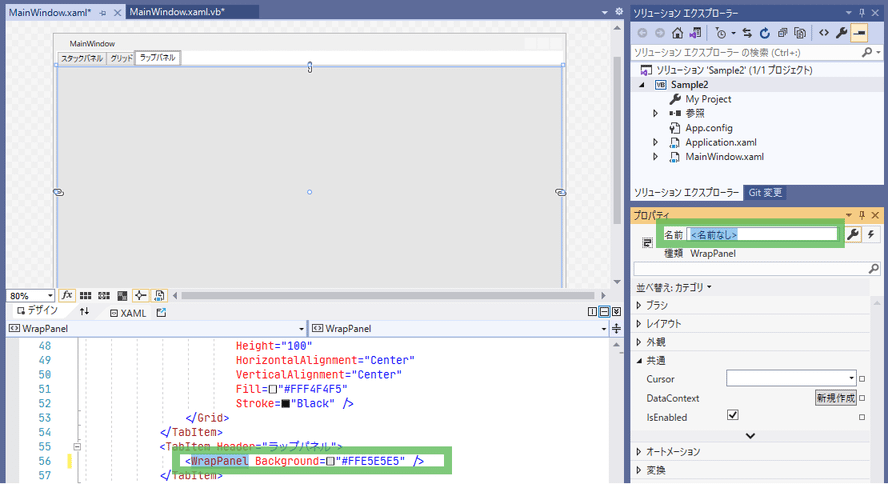The width and height of the screenshot is (888, 484).
Task: Switch to the Git 変更 tab
Action: (x=765, y=192)
